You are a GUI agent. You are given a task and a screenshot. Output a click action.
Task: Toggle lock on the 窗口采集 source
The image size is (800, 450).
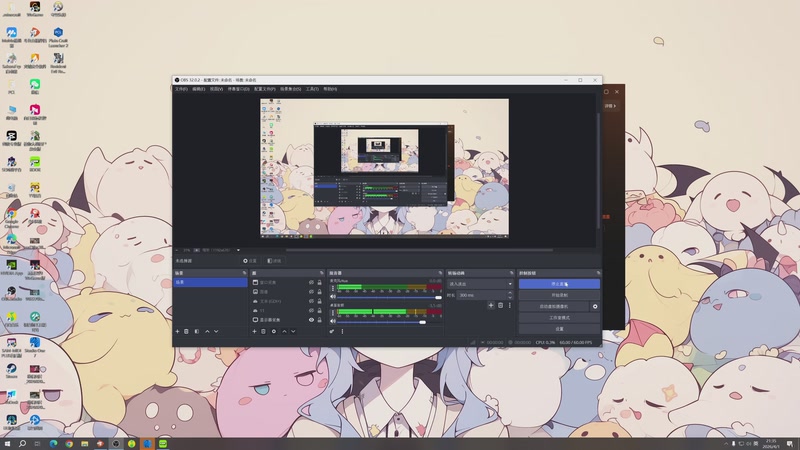coord(320,282)
